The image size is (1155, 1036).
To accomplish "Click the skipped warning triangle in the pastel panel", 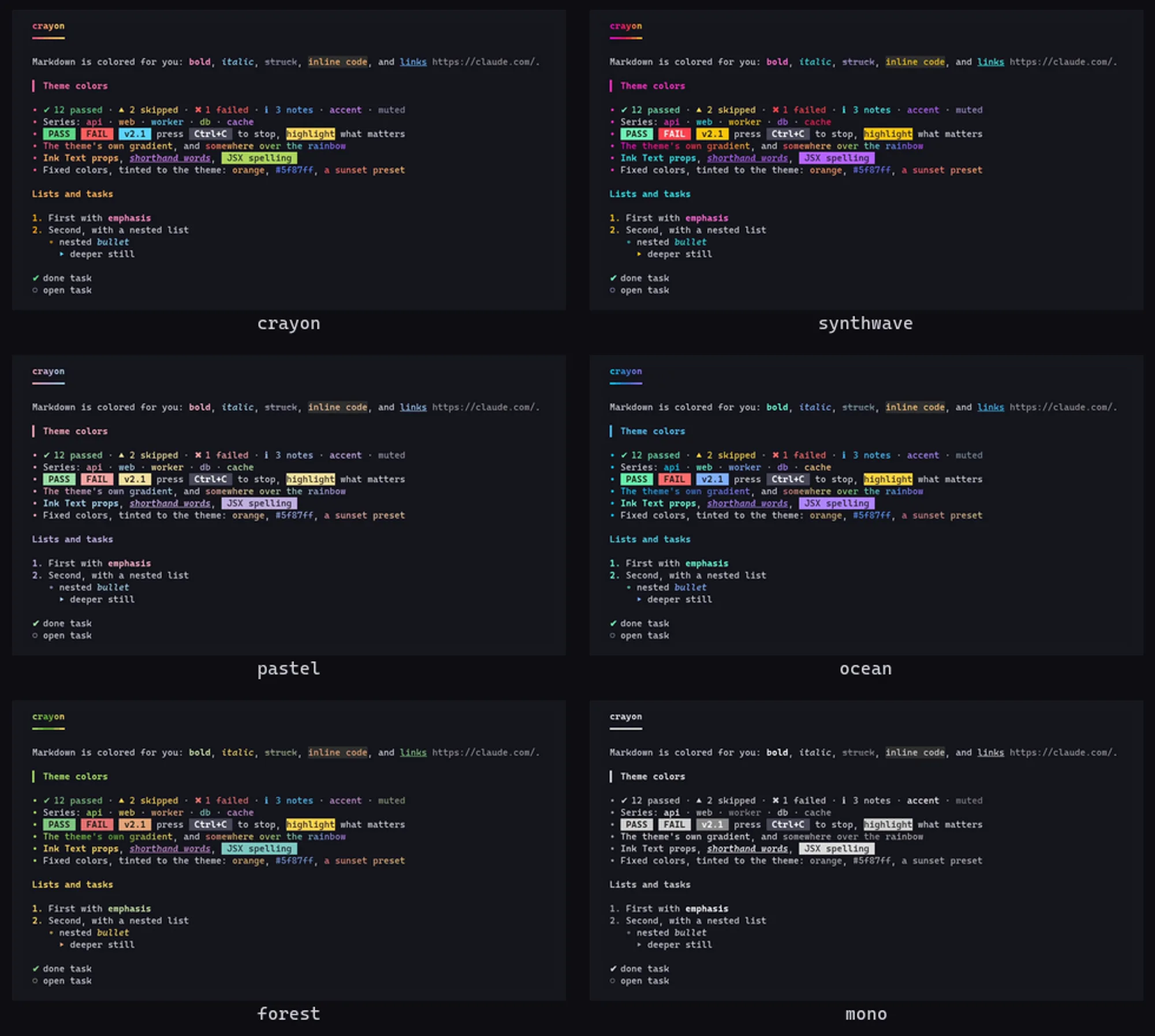I will pos(121,455).
